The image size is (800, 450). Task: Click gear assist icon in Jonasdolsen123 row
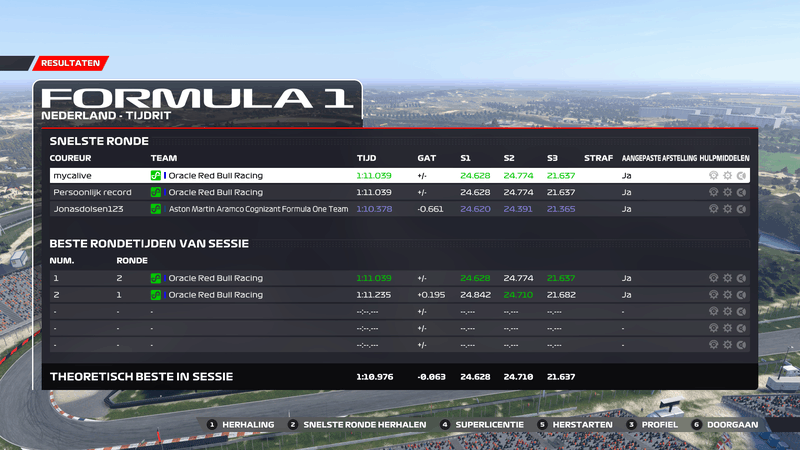[728, 209]
